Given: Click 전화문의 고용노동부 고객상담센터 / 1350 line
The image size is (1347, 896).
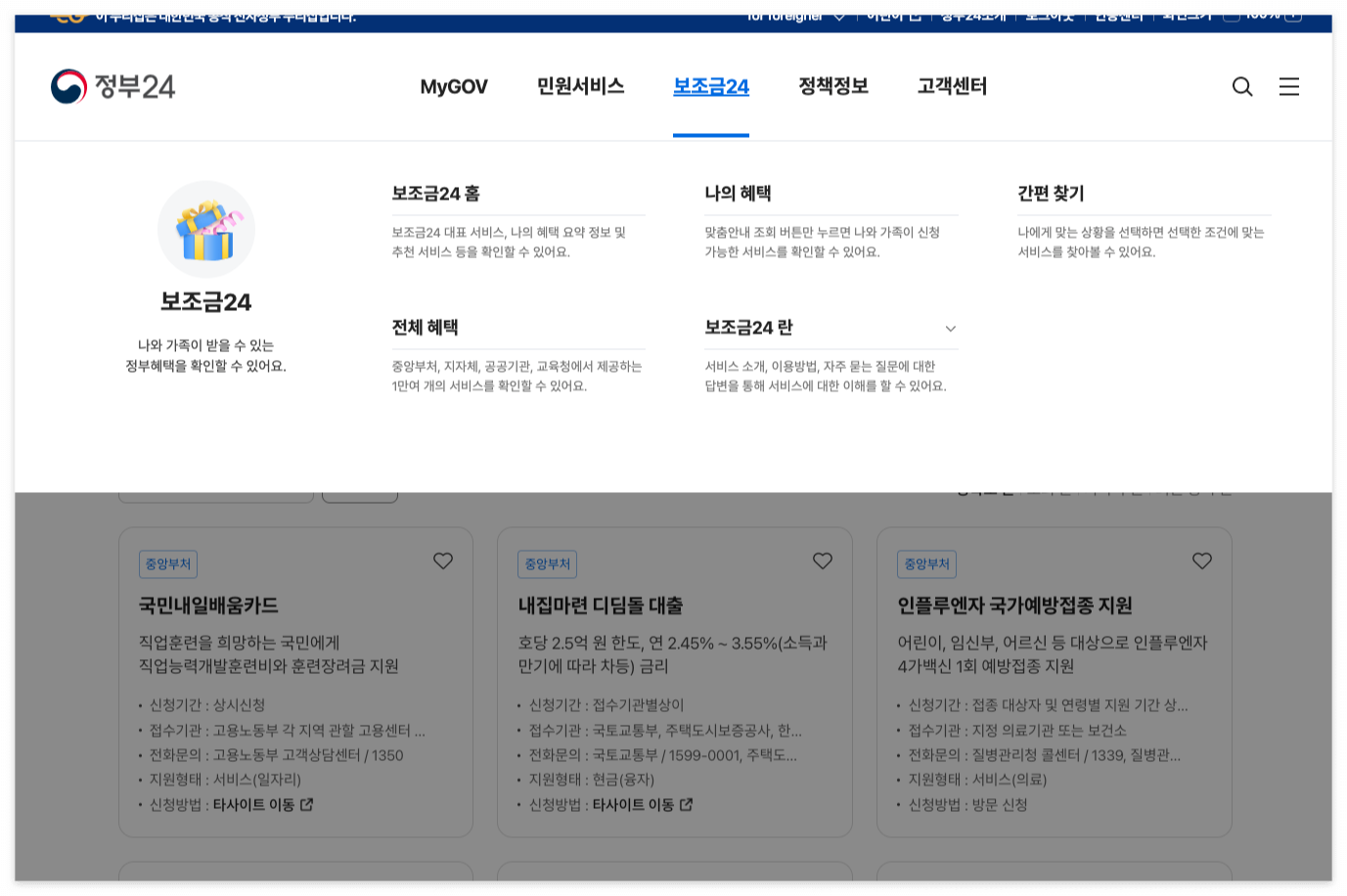Looking at the screenshot, I should (276, 754).
